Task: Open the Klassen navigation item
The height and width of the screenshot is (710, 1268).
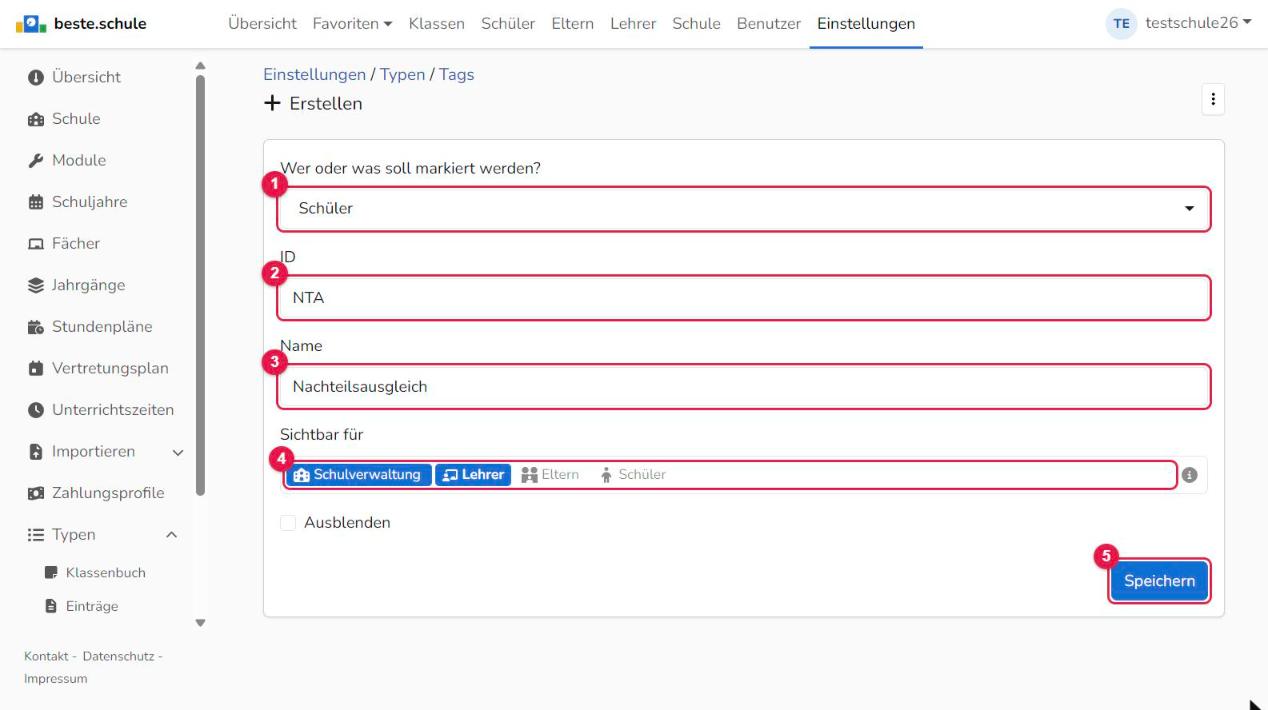Action: pos(437,23)
